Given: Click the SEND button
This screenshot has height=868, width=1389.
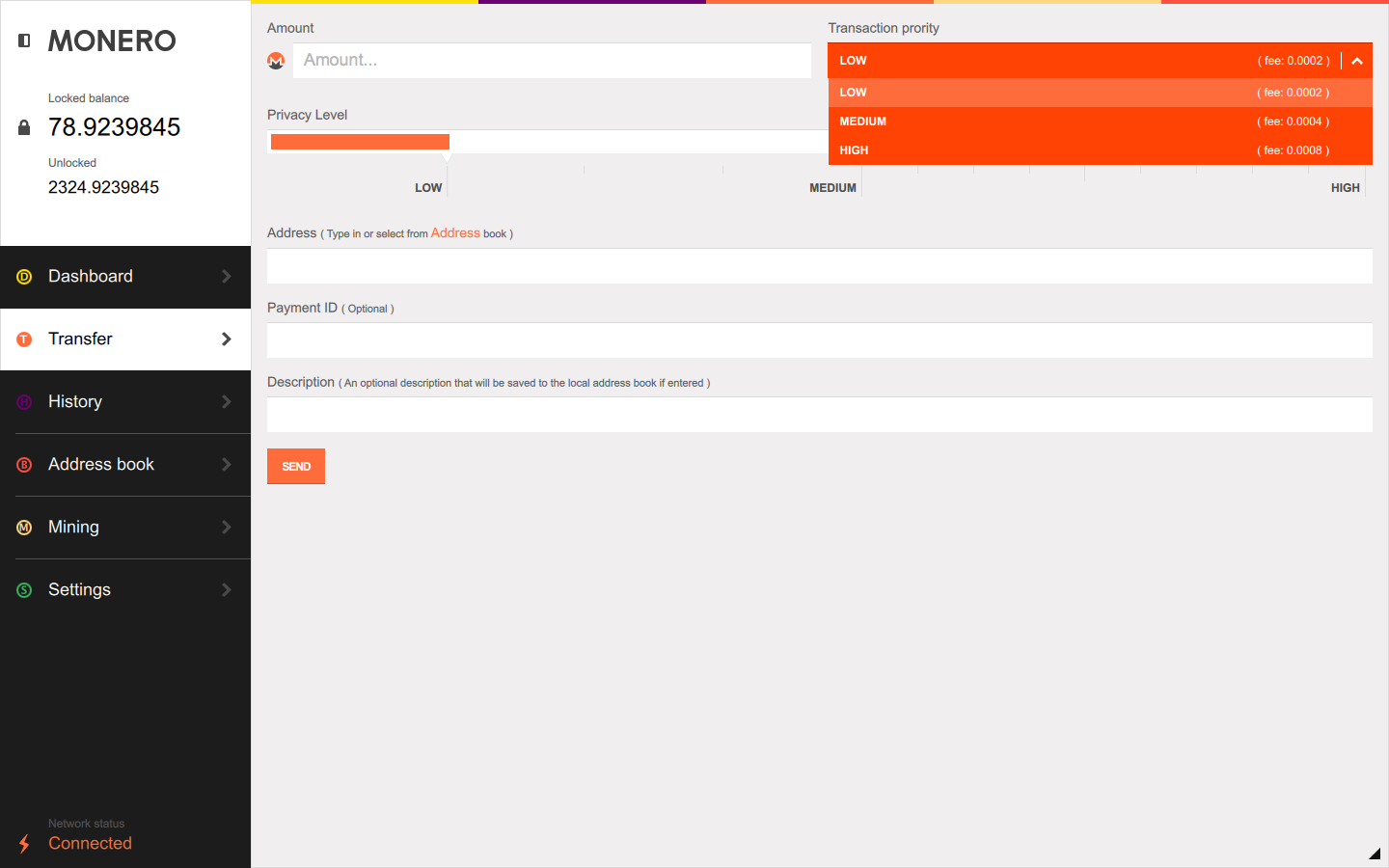Looking at the screenshot, I should point(296,467).
